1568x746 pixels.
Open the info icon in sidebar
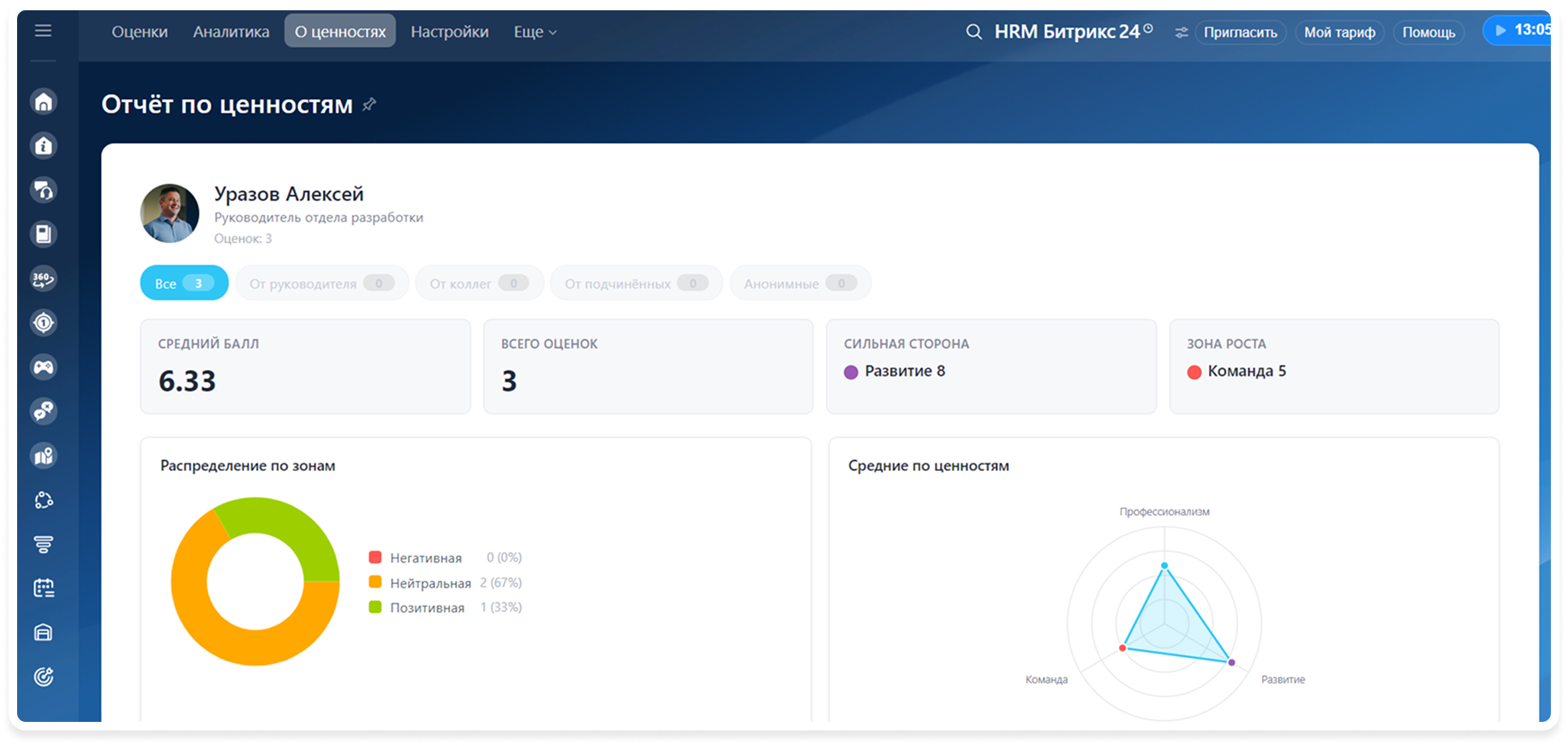click(x=44, y=146)
